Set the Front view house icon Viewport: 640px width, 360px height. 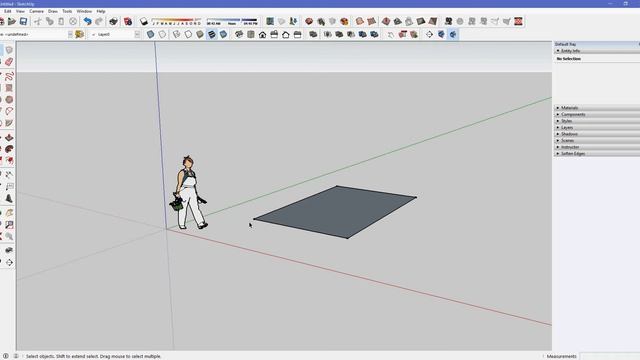coord(262,34)
